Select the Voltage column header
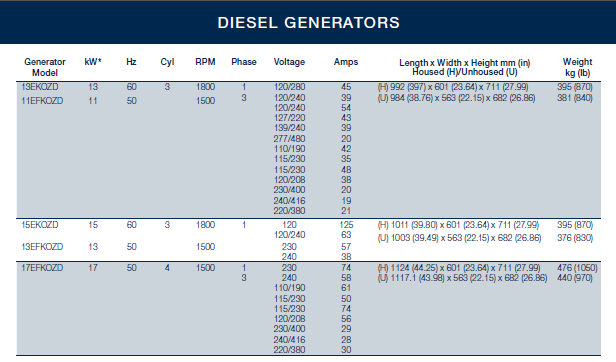This screenshot has width=616, height=362. [x=289, y=62]
